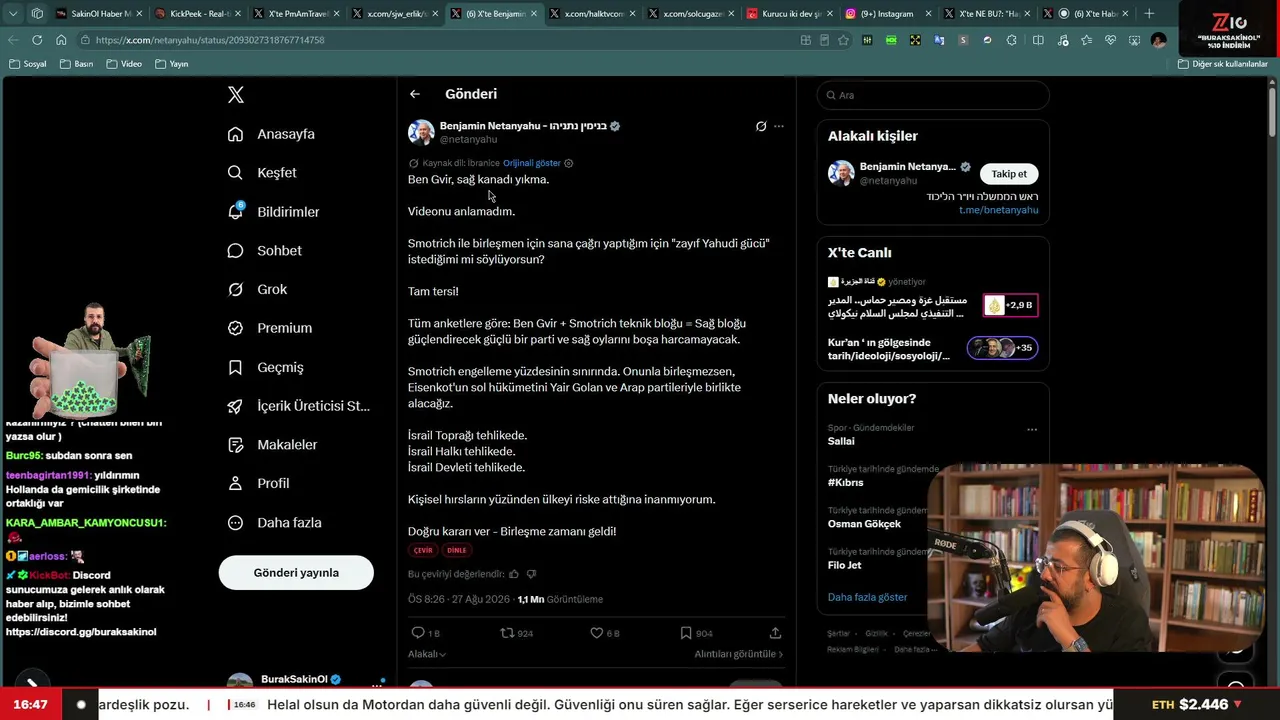Click the Gönderi yayınla button
The image size is (1280, 720).
tap(296, 573)
